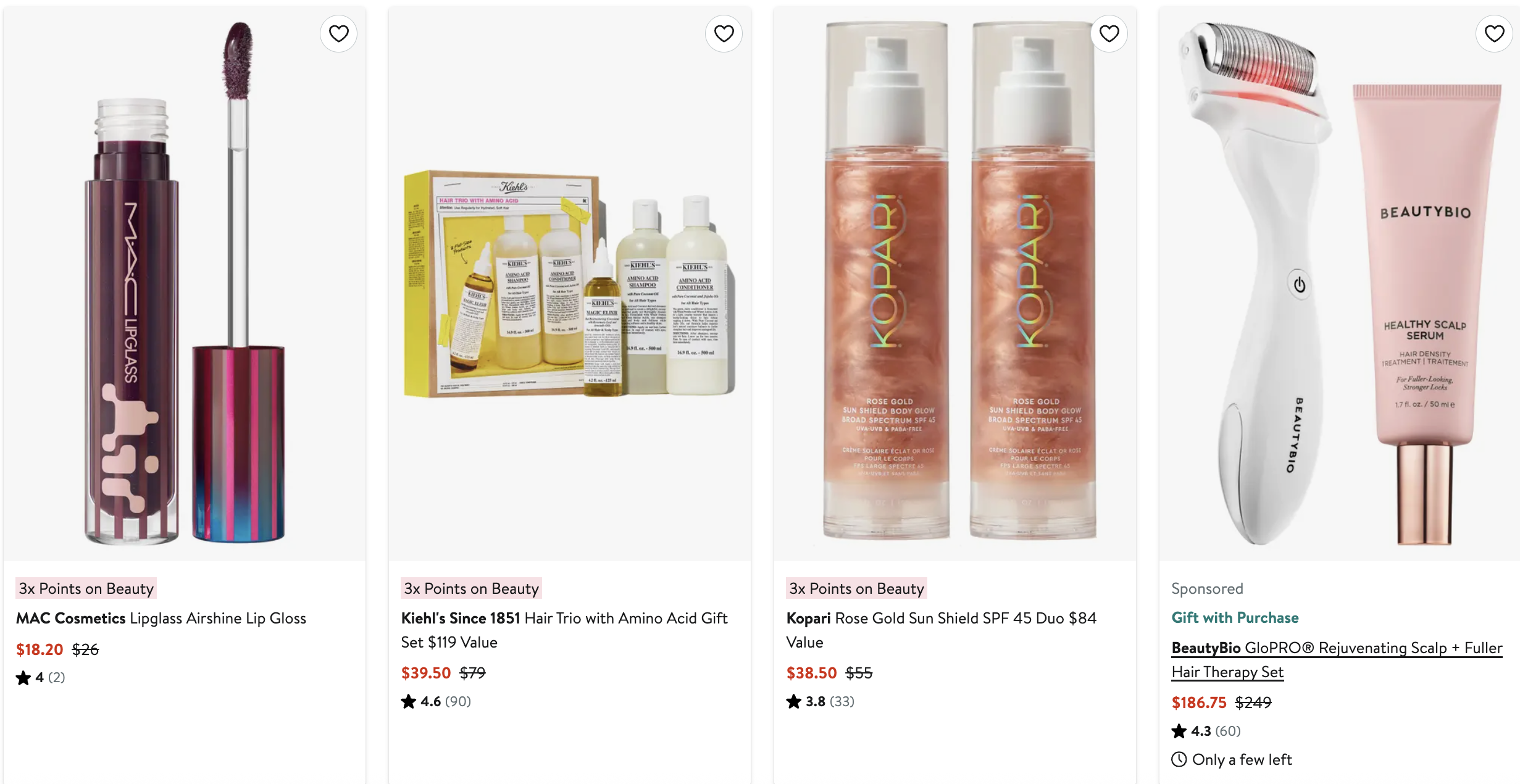Click 3x Points on Beauty badge under MAC
Image resolution: width=1520 pixels, height=784 pixels.
(x=86, y=588)
